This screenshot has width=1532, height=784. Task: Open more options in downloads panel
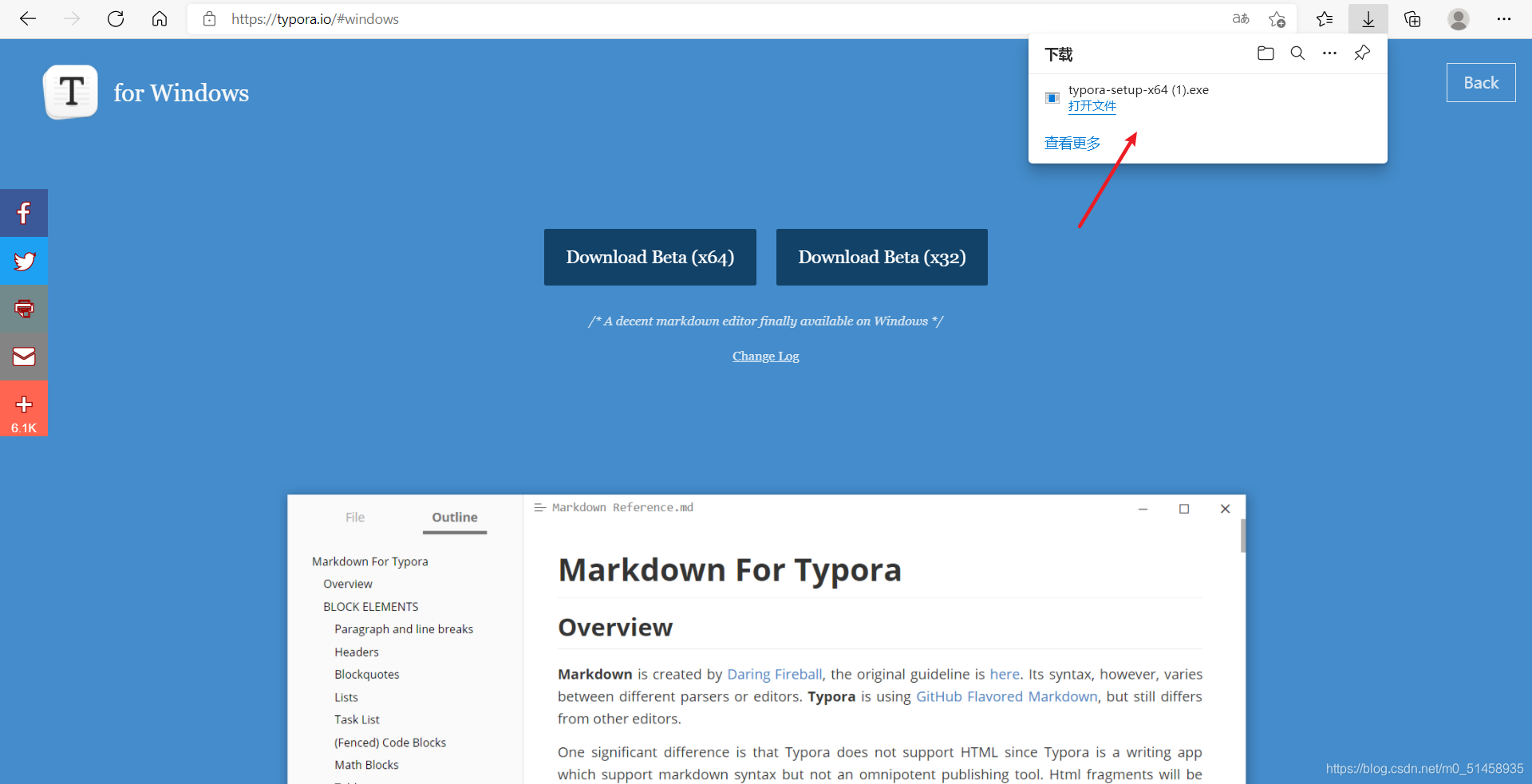click(1329, 53)
